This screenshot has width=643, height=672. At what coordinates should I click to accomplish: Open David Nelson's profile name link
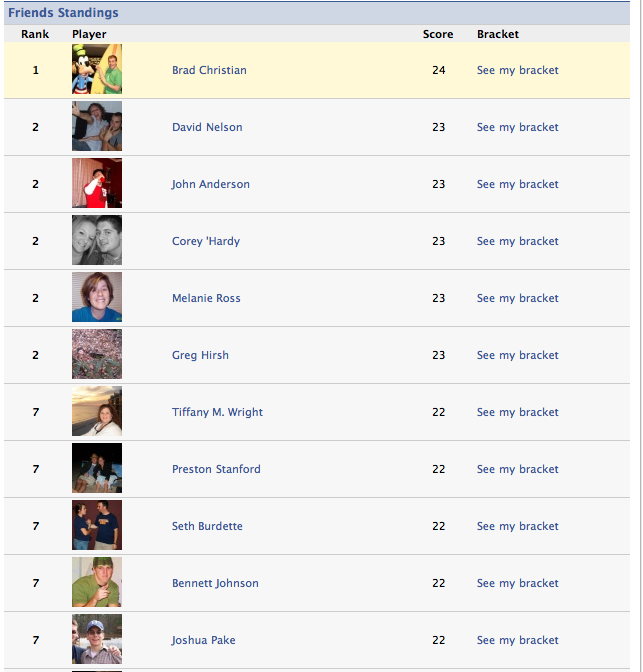pyautogui.click(x=207, y=127)
